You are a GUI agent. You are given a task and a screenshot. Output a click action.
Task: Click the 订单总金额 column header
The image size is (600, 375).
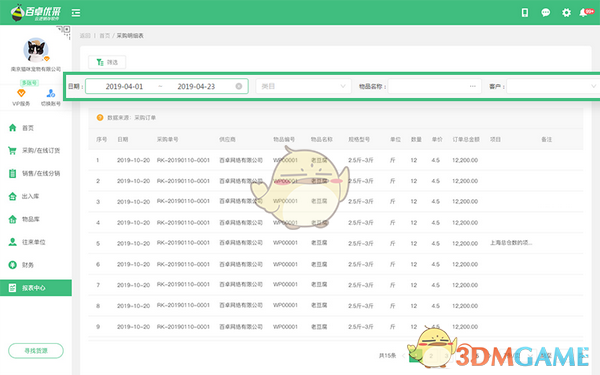pos(466,139)
